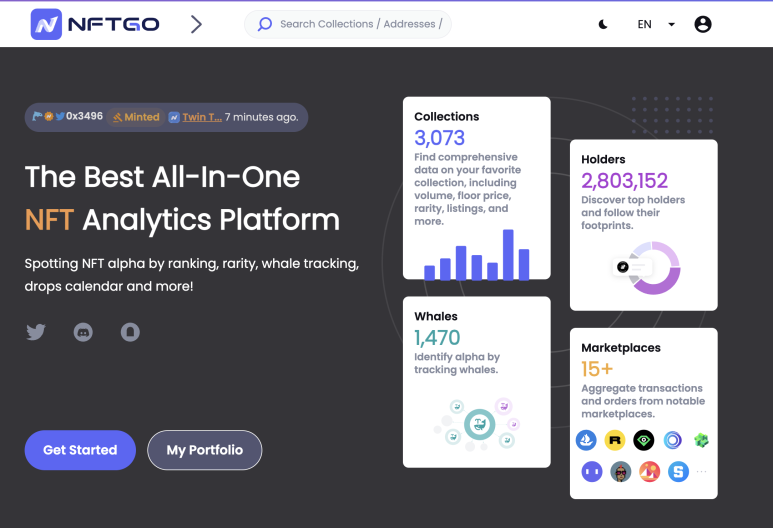Viewport: 773px width, 528px height.
Task: Click the Rarible marketplace icon
Action: (615, 440)
